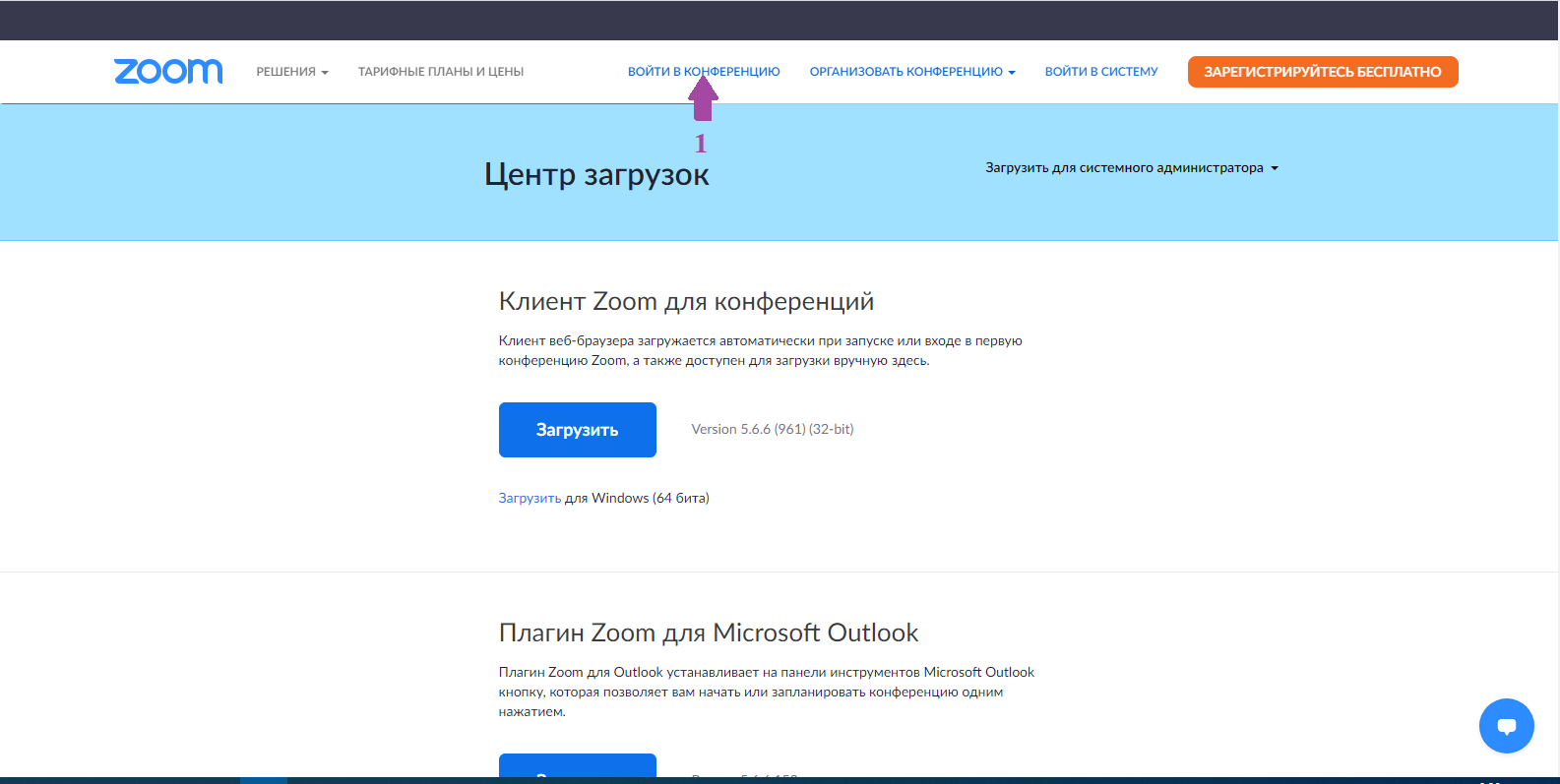Click ЗАРЕГИСТРИРУЙТЕСЬ БЕСПЛАТНО button
The width and height of the screenshot is (1560, 784).
point(1323,72)
